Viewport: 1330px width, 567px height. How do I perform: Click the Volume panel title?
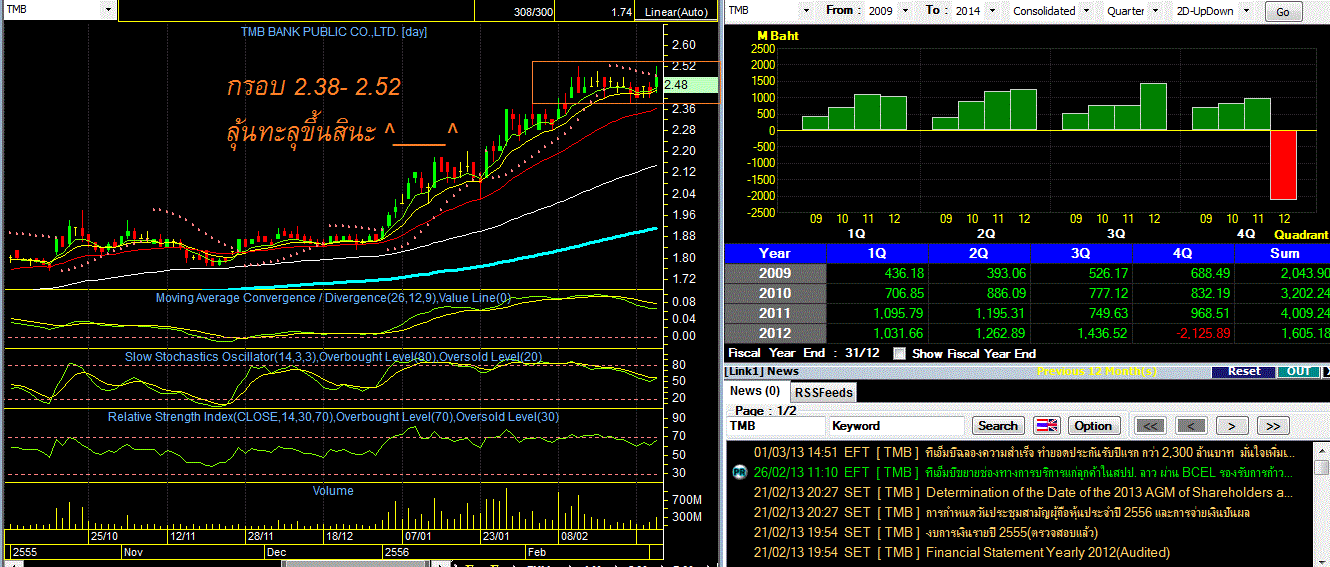pyautogui.click(x=333, y=491)
